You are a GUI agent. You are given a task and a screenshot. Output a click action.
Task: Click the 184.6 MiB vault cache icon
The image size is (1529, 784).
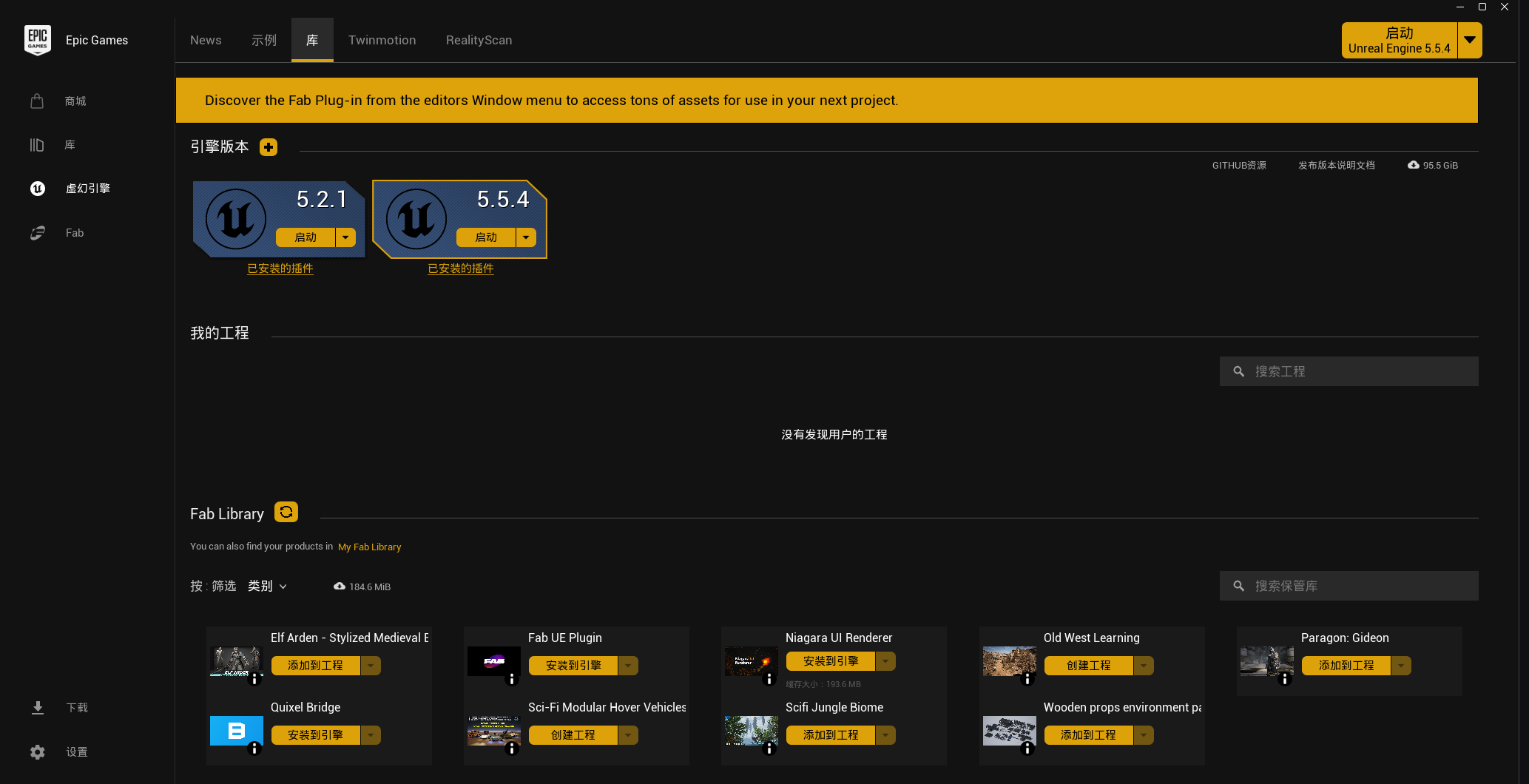click(x=340, y=586)
